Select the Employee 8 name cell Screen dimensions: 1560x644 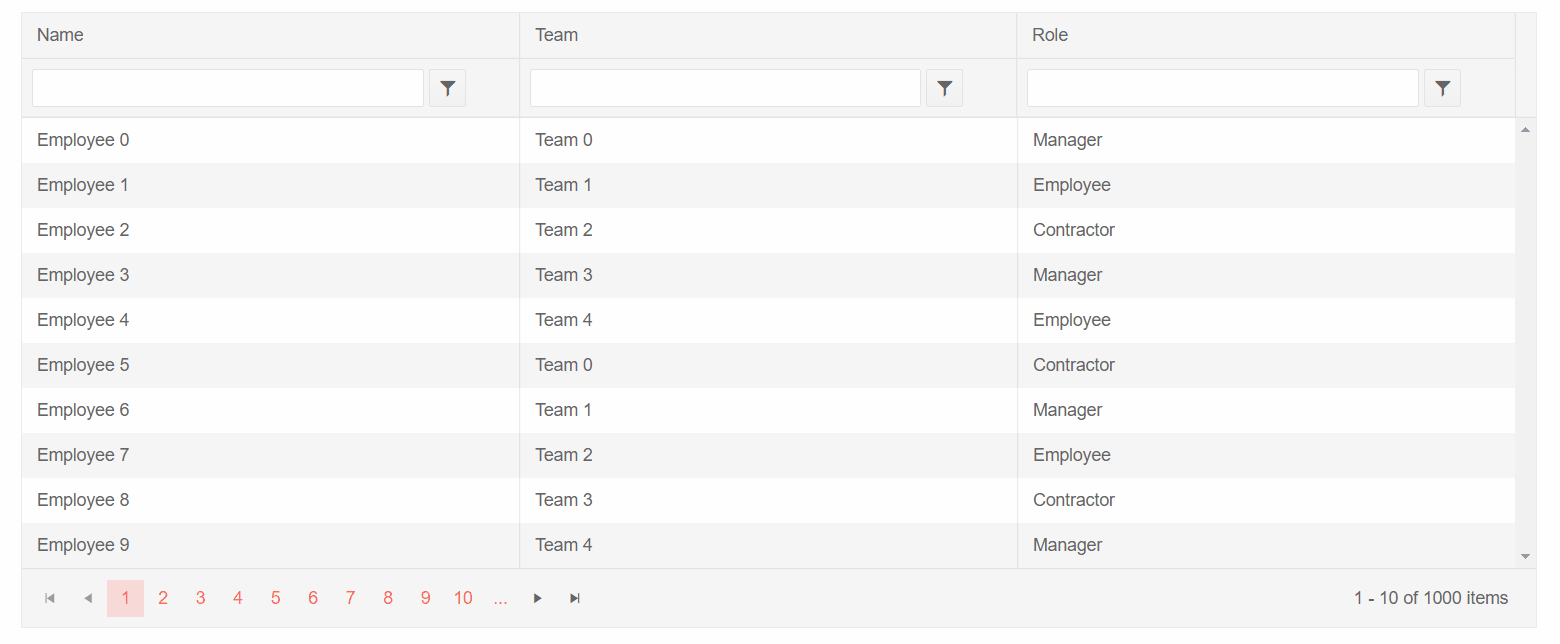click(x=270, y=500)
